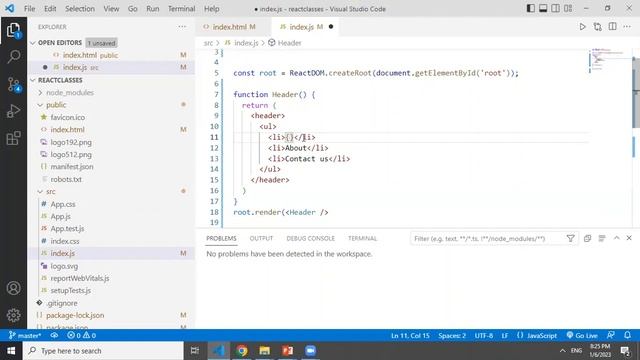The image size is (640, 360).
Task: Open App.css in the src folder
Action: pyautogui.click(x=63, y=204)
